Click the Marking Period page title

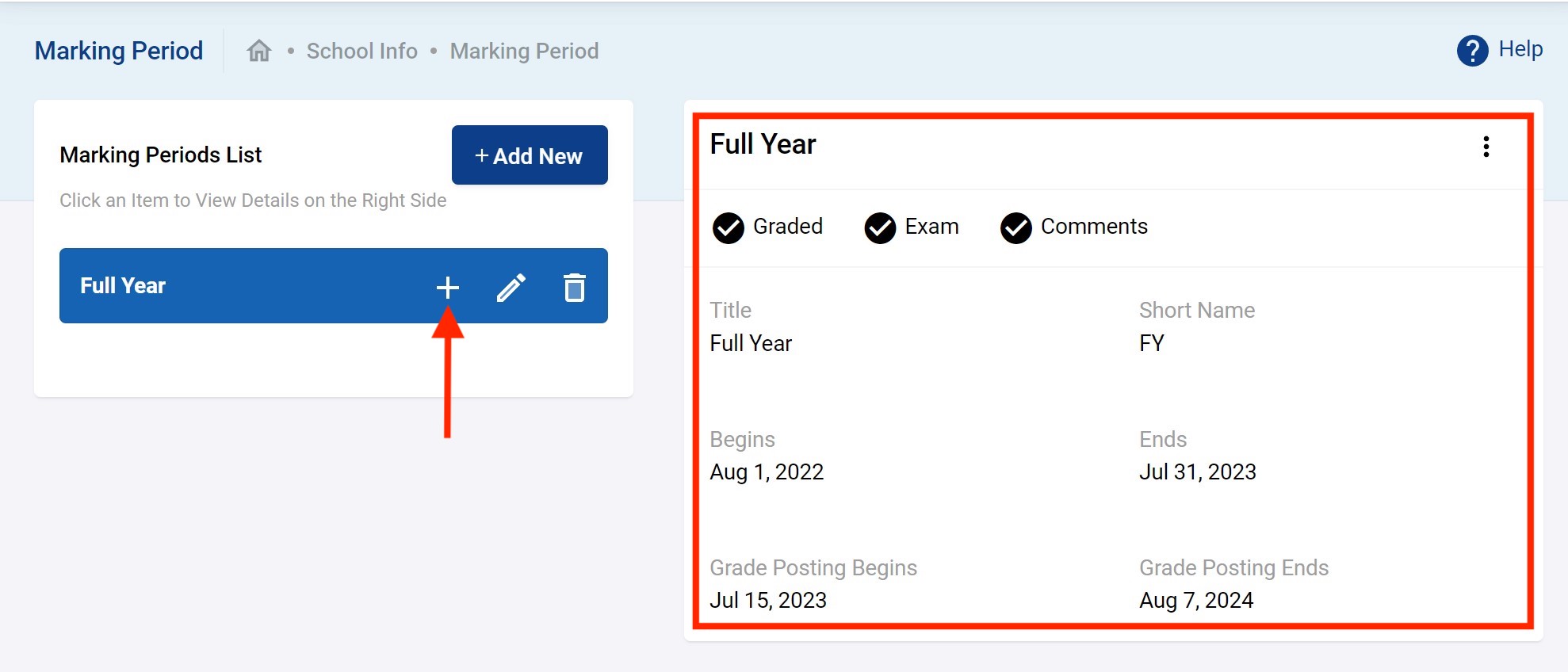(x=119, y=51)
